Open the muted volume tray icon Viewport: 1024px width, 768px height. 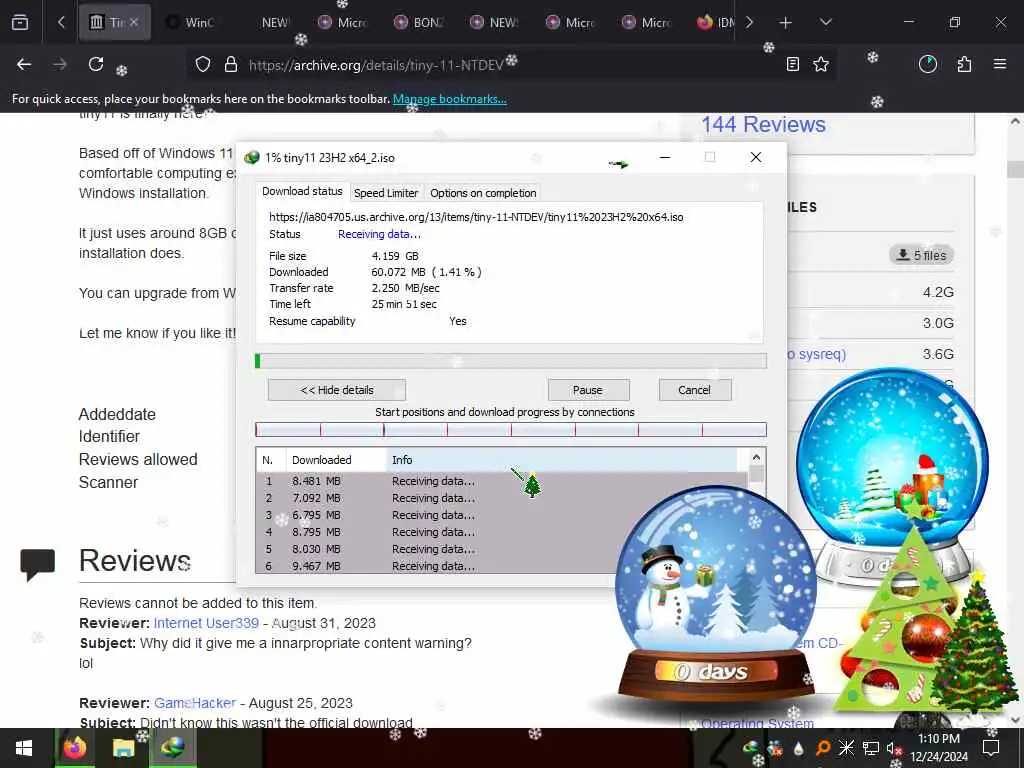point(894,748)
